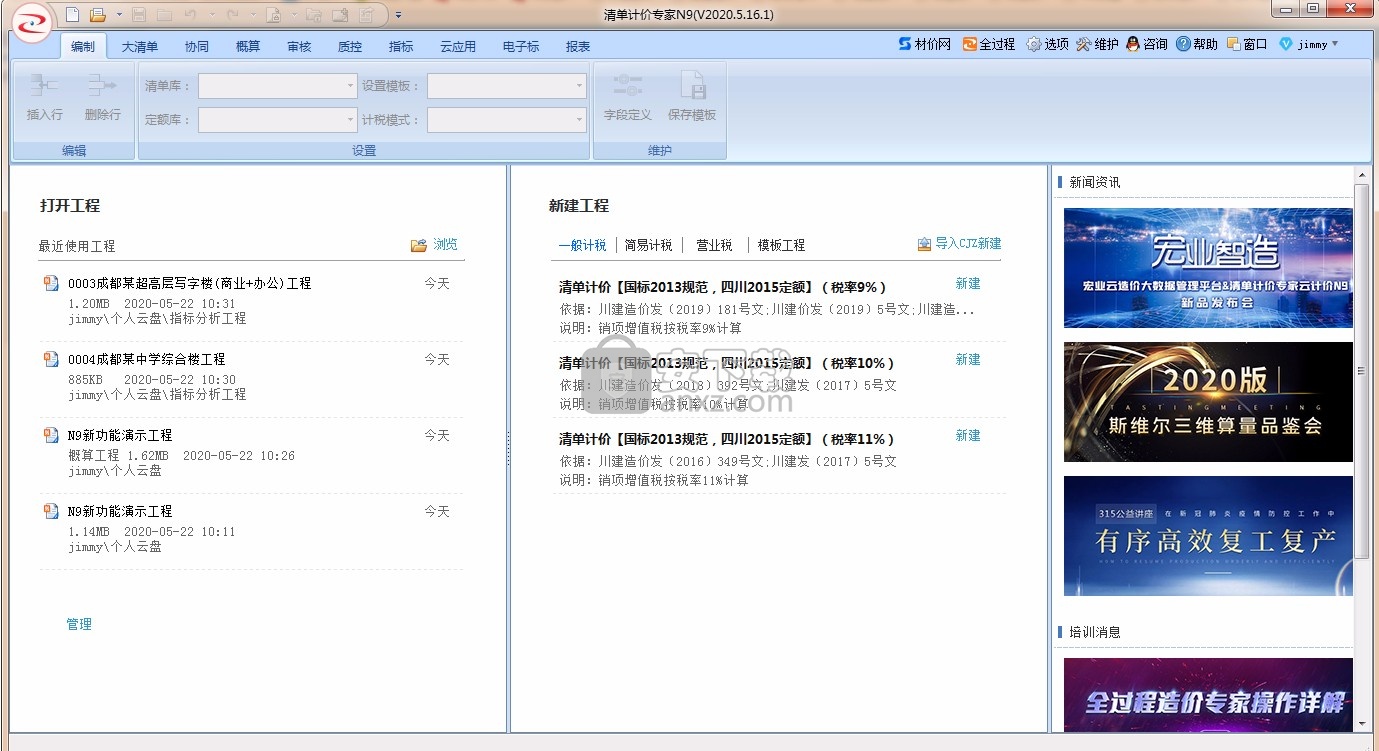The image size is (1379, 751).
Task: Open the 定额库 dropdown
Action: (277, 120)
